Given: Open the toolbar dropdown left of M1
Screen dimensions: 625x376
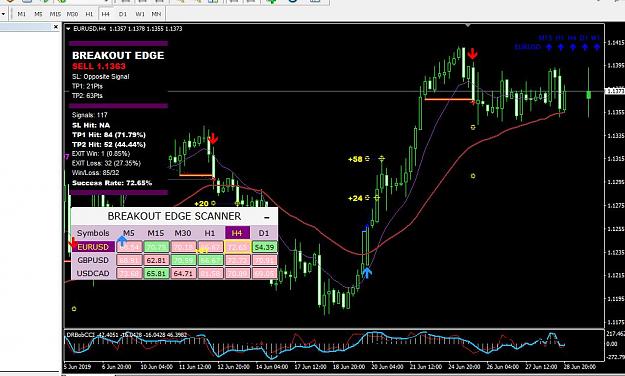Looking at the screenshot, I should 4,14.
